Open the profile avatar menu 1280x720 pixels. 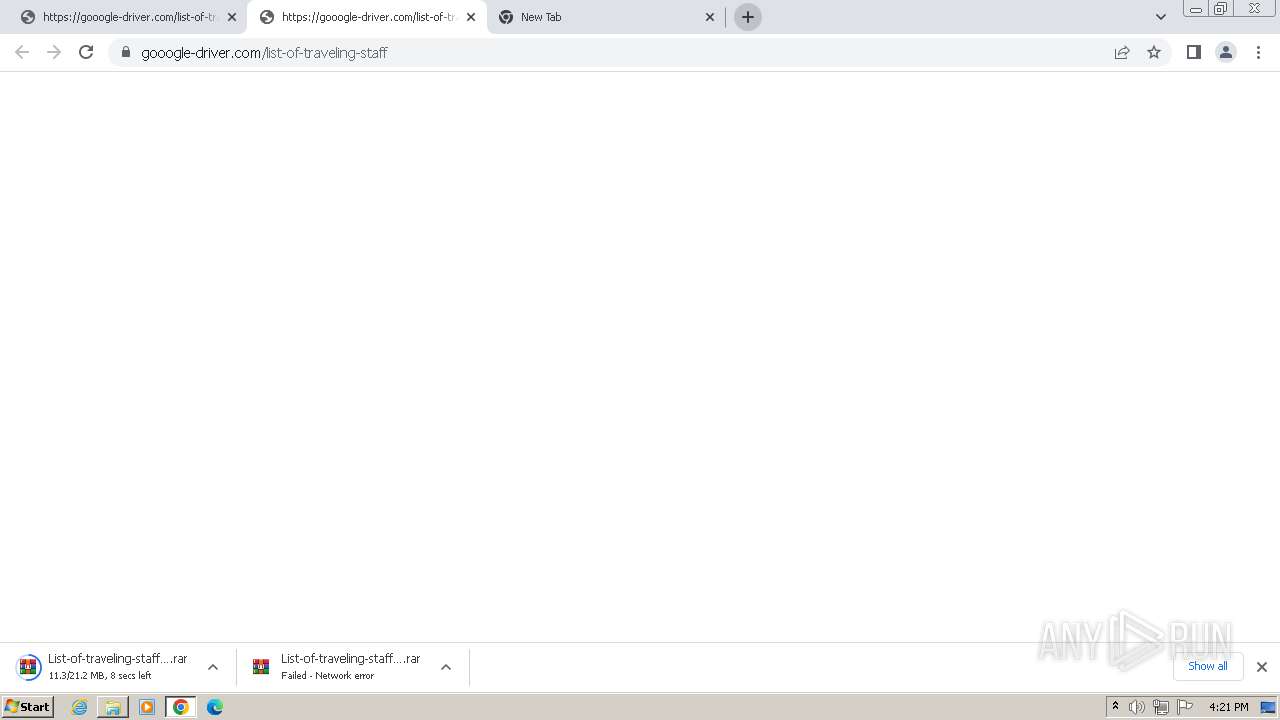tap(1226, 52)
